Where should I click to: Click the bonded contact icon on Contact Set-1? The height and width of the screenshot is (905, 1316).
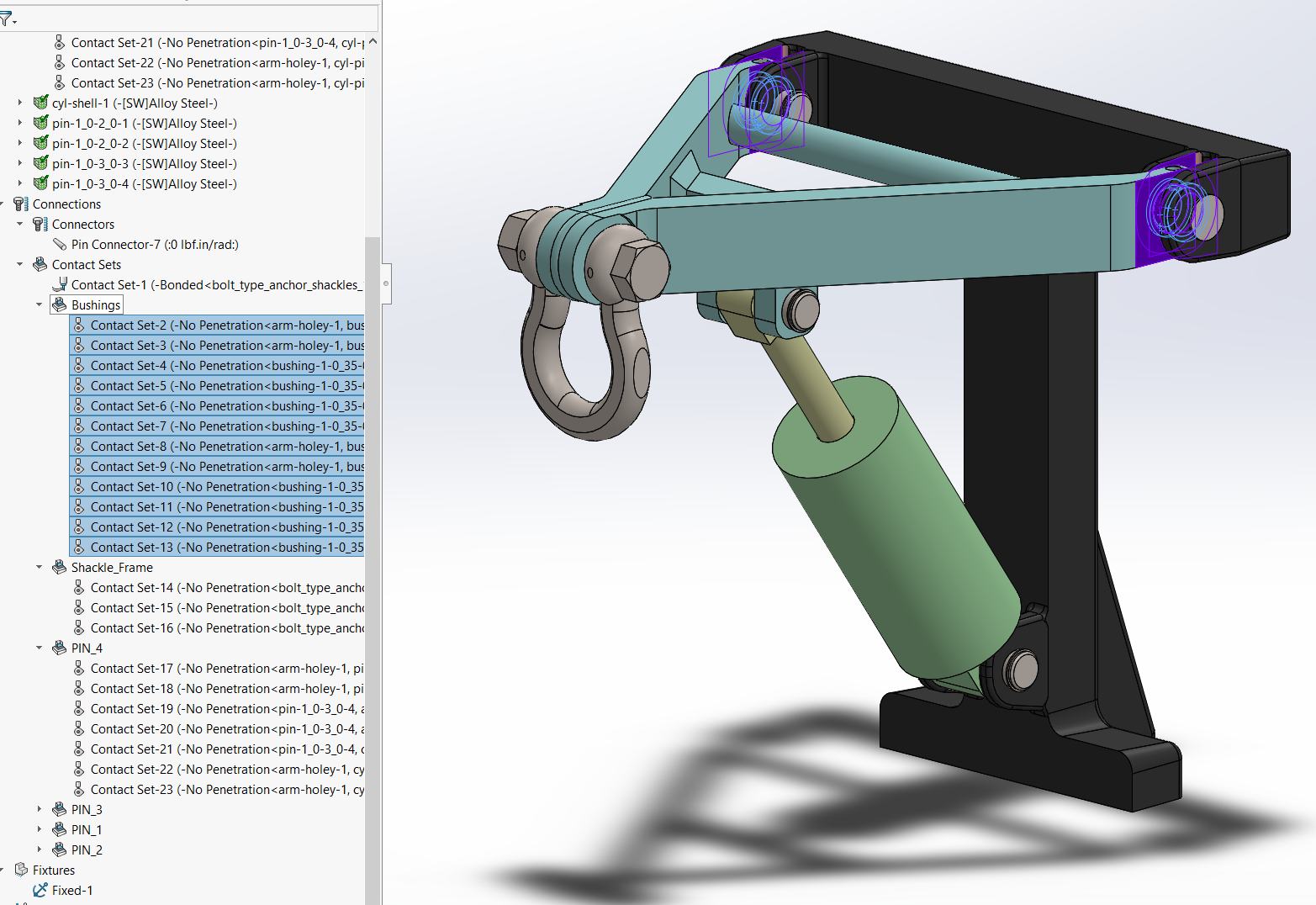pyautogui.click(x=60, y=284)
